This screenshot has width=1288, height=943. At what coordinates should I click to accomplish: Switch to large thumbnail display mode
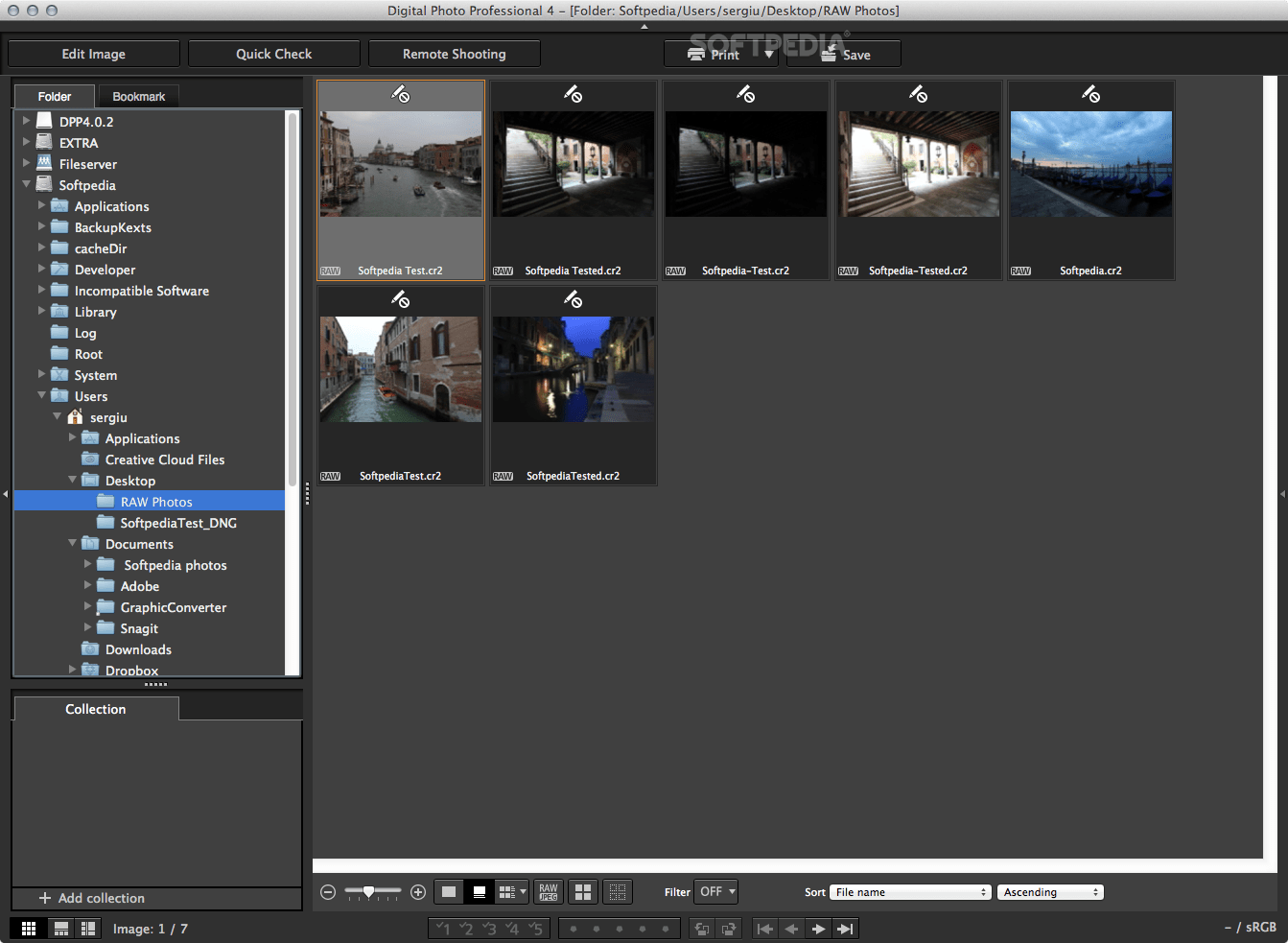click(x=449, y=892)
